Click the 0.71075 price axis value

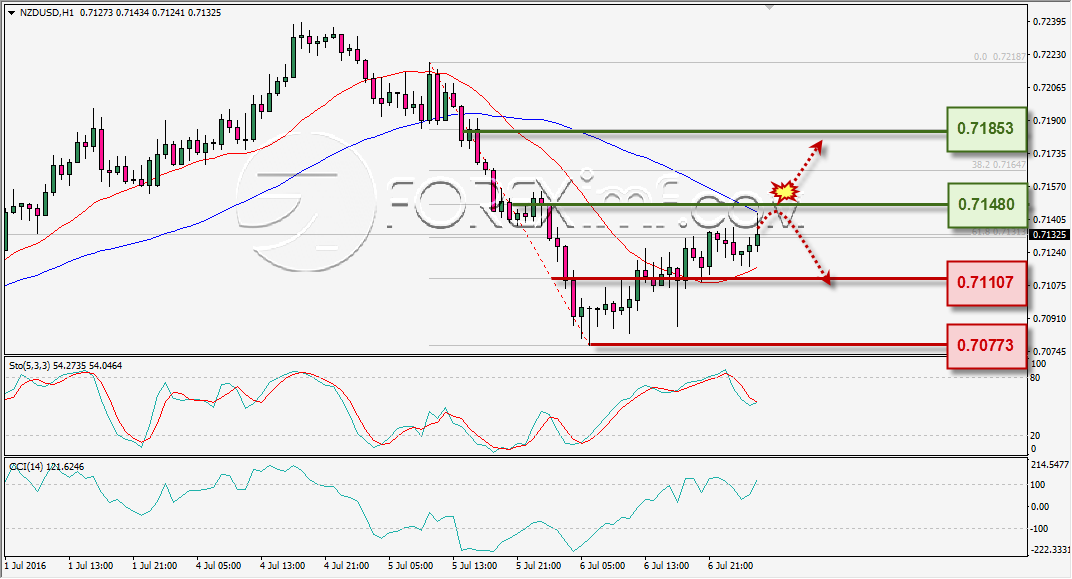click(1049, 285)
